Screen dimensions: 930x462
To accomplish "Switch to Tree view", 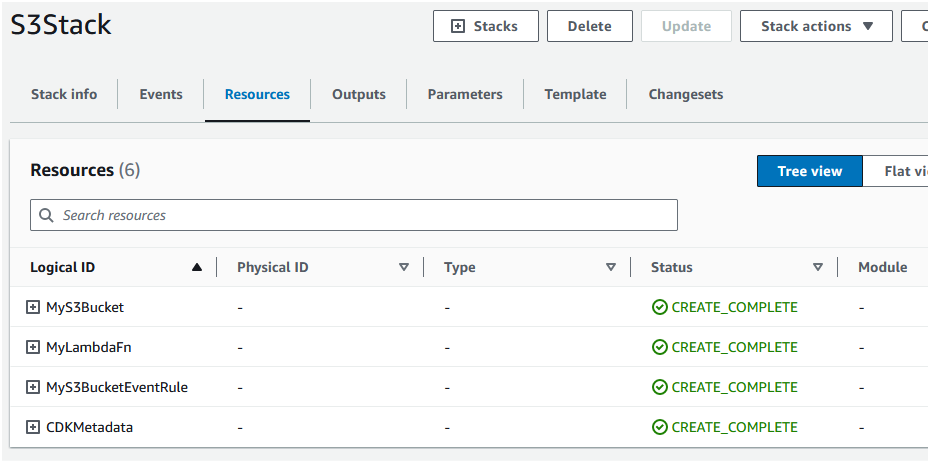I will 809,171.
